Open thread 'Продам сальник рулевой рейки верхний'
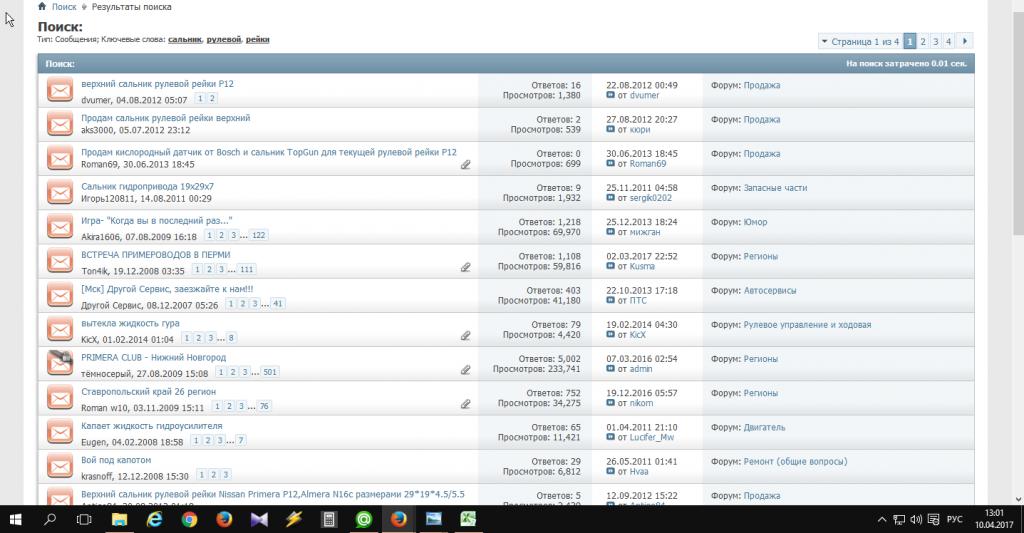The width and height of the screenshot is (1024, 533). (165, 118)
